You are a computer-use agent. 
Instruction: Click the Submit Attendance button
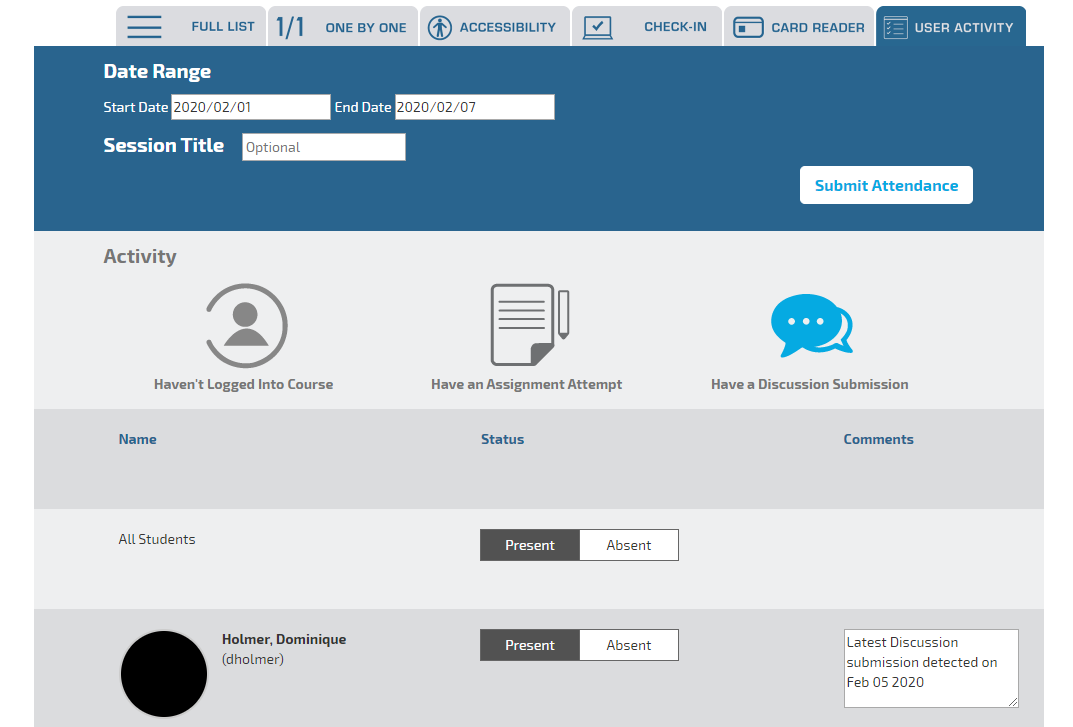pyautogui.click(x=886, y=185)
